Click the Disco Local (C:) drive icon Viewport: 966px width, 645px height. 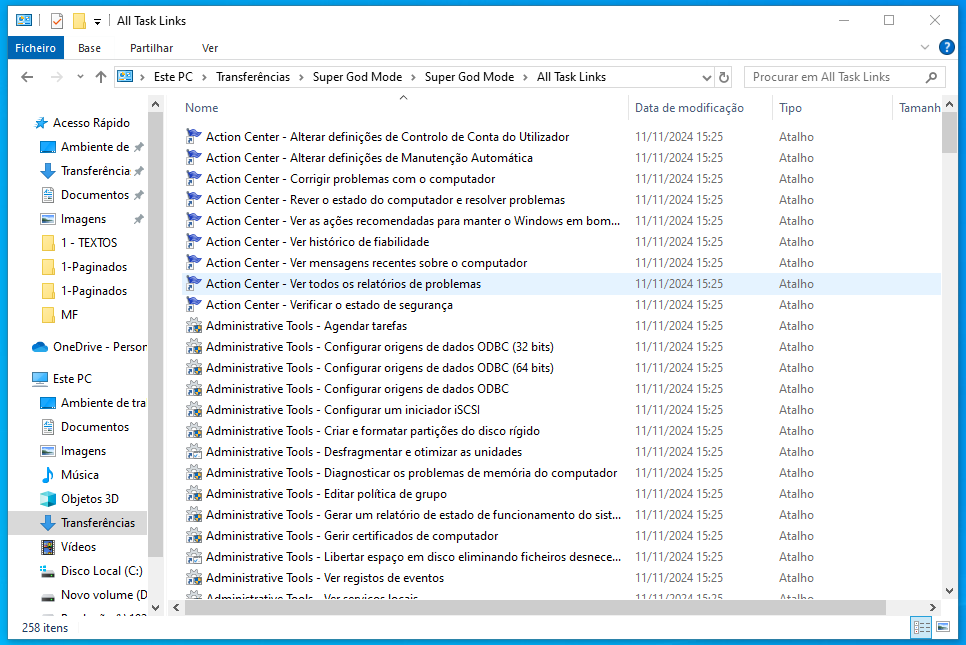click(47, 571)
